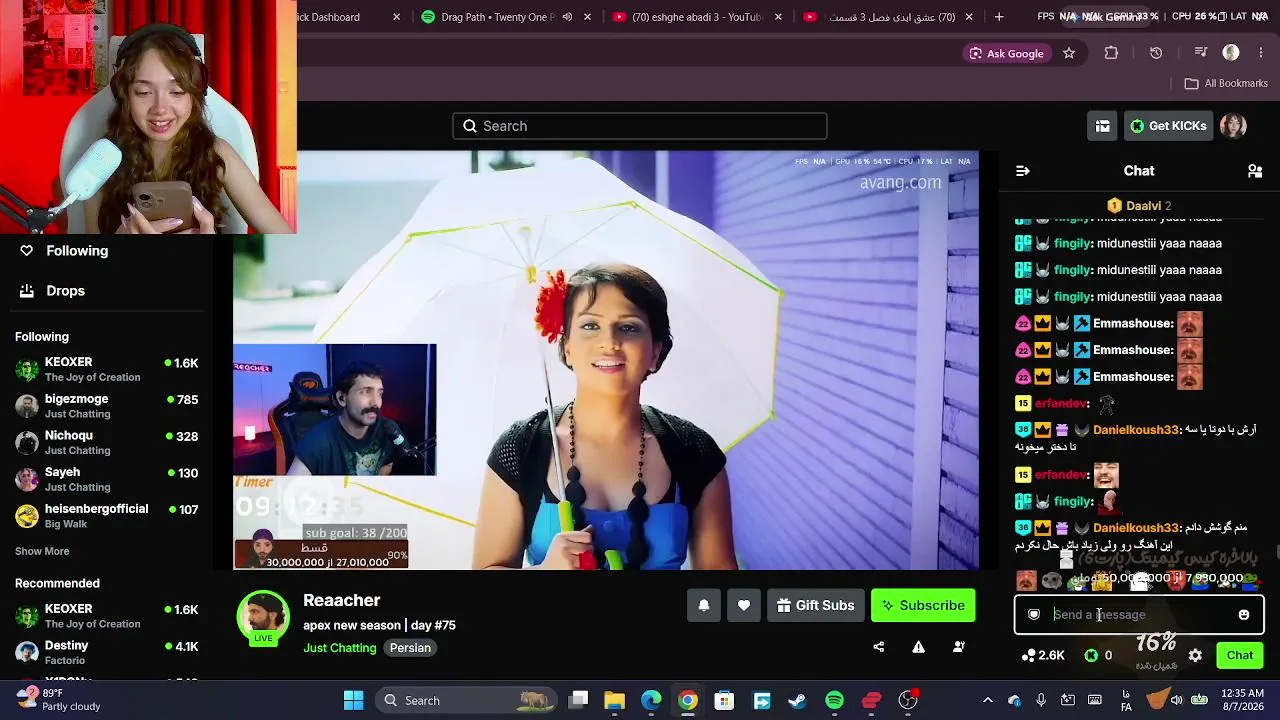The image size is (1280, 720).
Task: Open KEOXER channel in Recommended list
Action: click(x=107, y=616)
